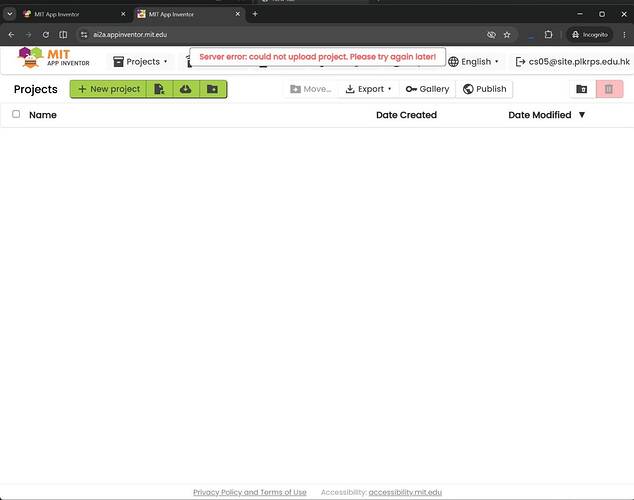Click the site information icon in address bar
This screenshot has width=634, height=500.
click(84, 35)
